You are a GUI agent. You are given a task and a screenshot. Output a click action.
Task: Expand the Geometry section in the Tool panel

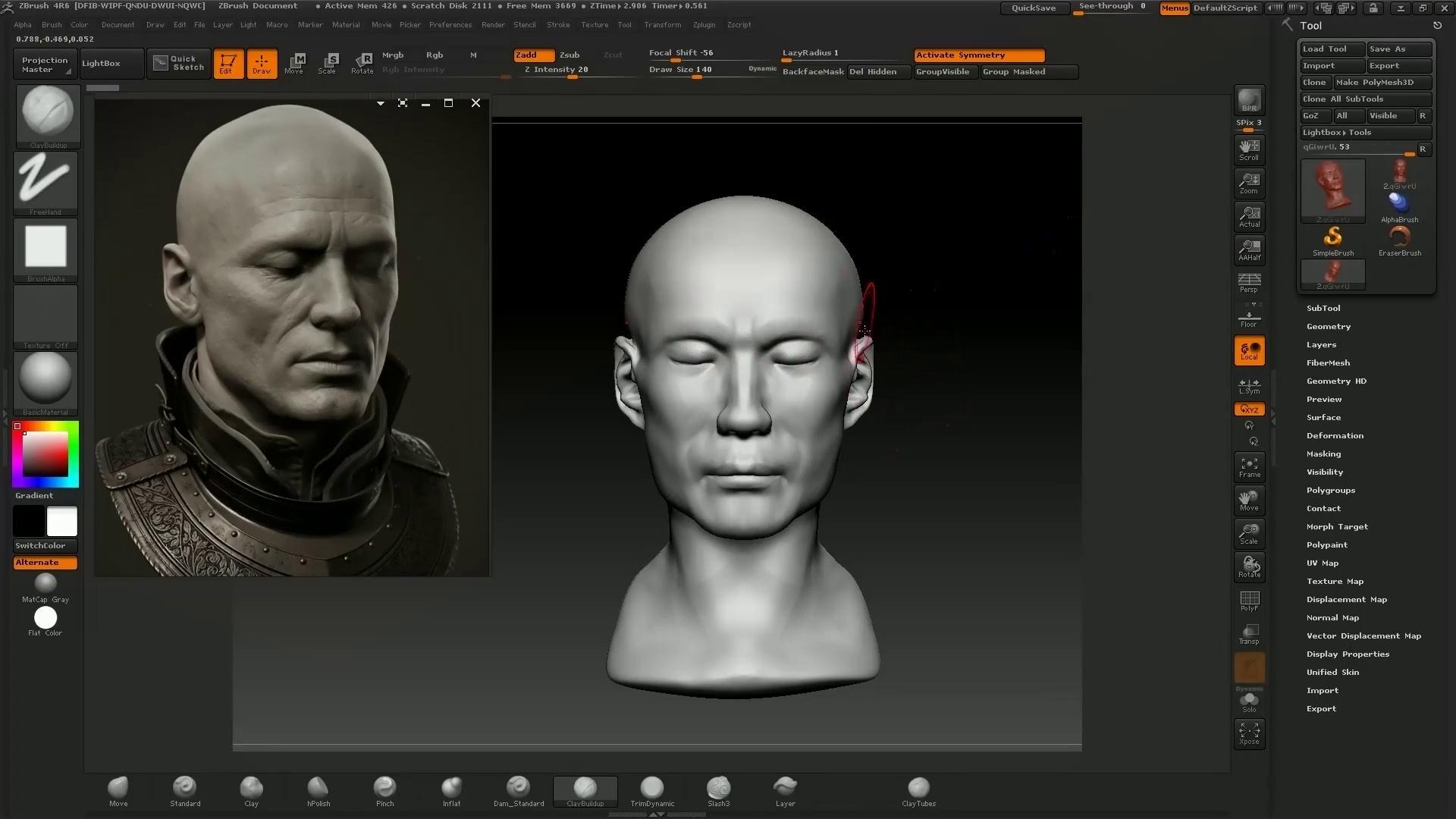(1328, 327)
